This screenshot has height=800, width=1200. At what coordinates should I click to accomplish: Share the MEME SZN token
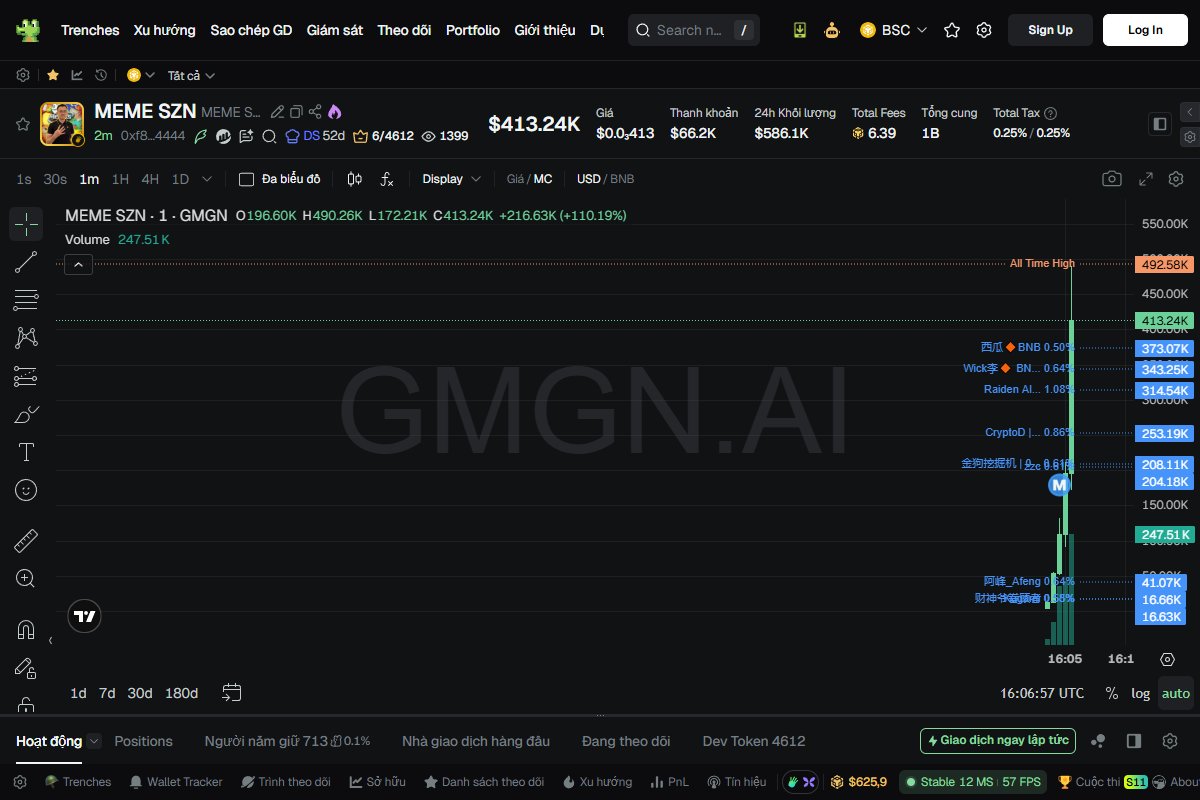(x=315, y=112)
